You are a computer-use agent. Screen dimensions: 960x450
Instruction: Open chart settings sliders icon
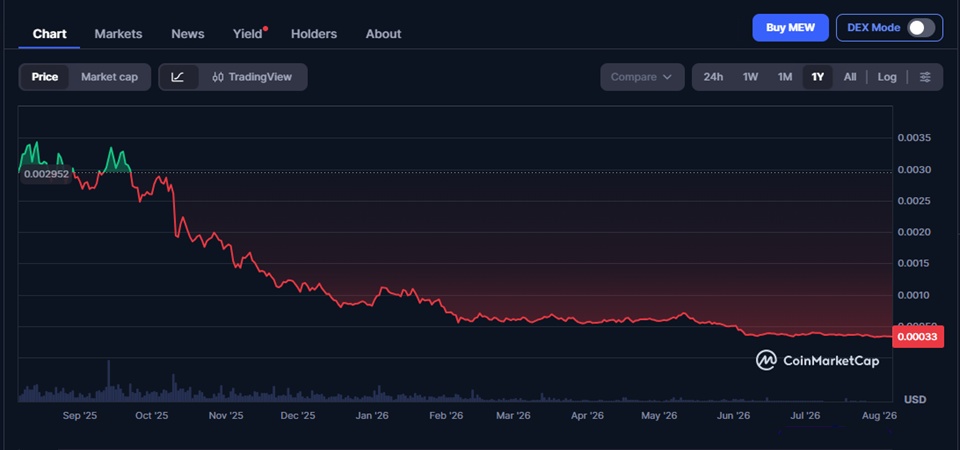point(925,77)
